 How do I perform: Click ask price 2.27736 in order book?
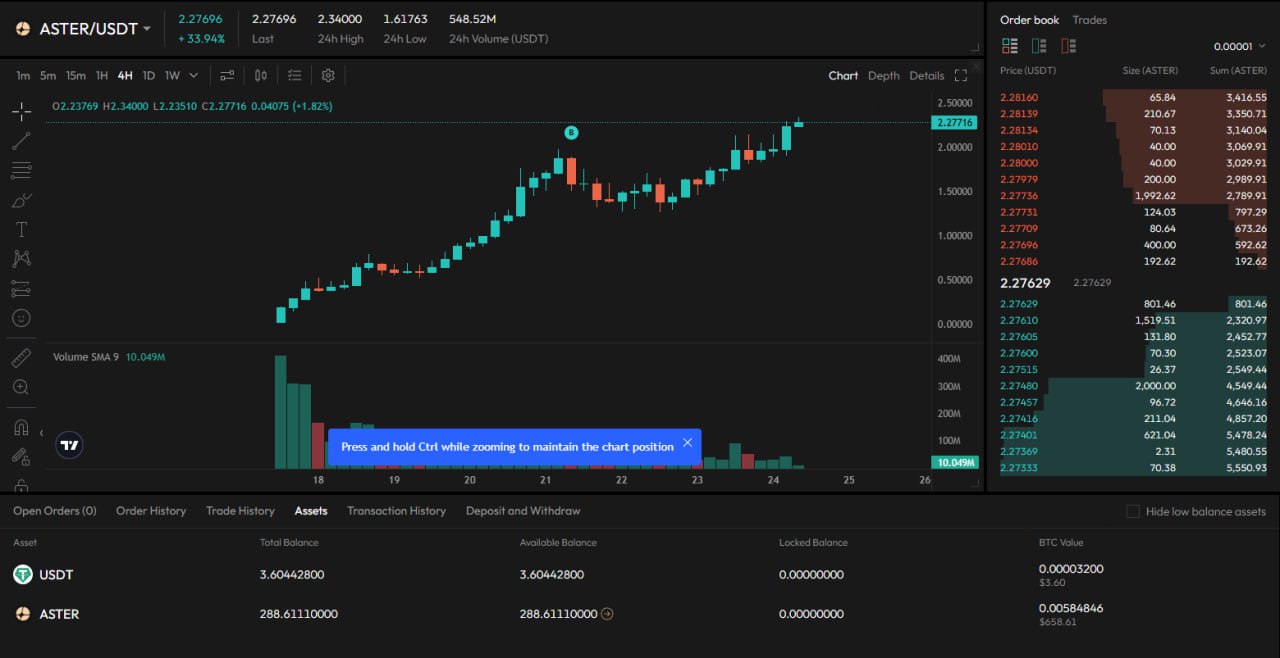[x=1019, y=196]
